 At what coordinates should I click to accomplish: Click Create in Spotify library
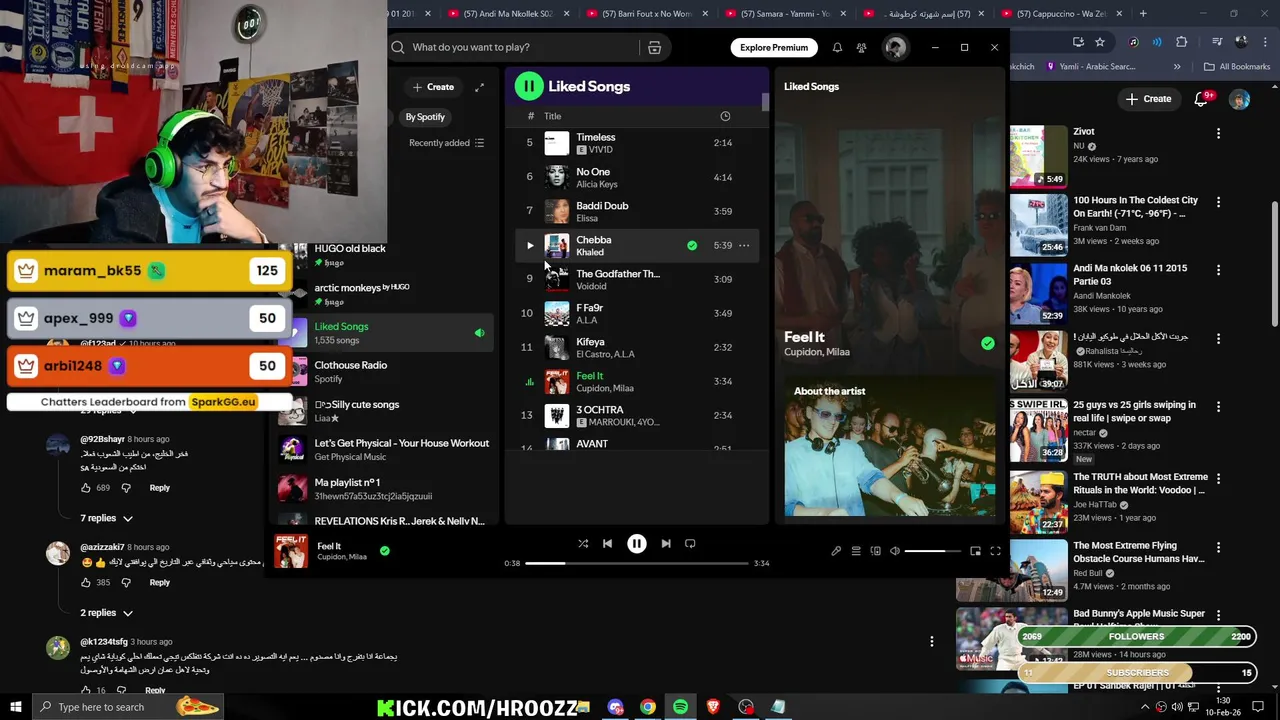pos(433,87)
